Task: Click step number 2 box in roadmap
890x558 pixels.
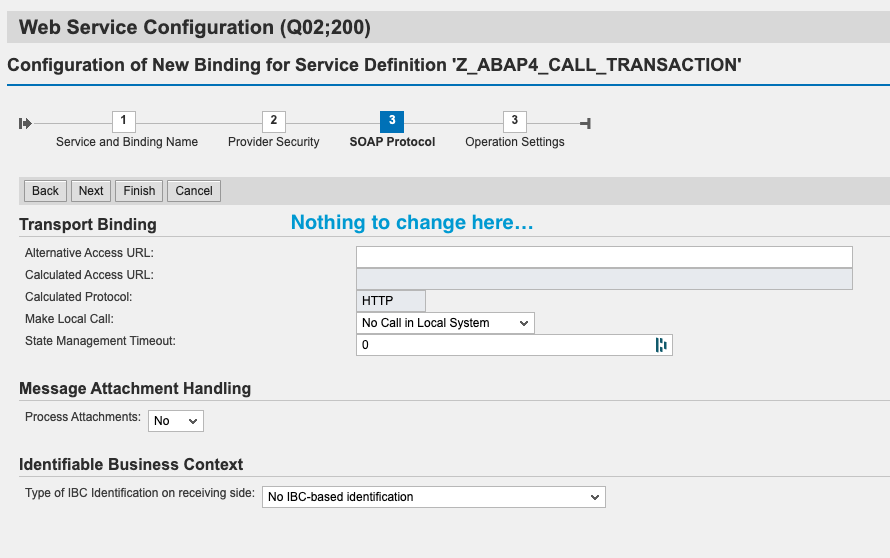Action: 273,121
